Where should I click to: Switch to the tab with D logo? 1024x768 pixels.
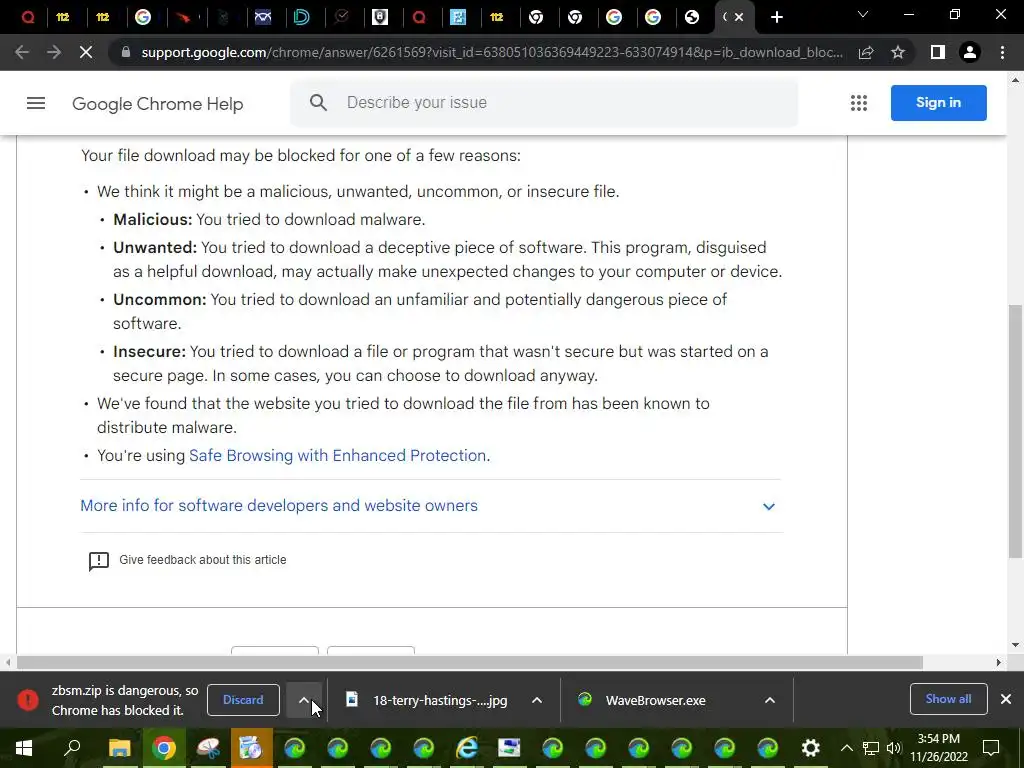[301, 17]
